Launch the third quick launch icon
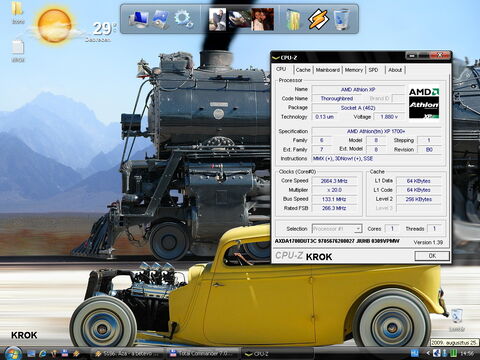This screenshot has height=360, width=480. (x=54, y=353)
